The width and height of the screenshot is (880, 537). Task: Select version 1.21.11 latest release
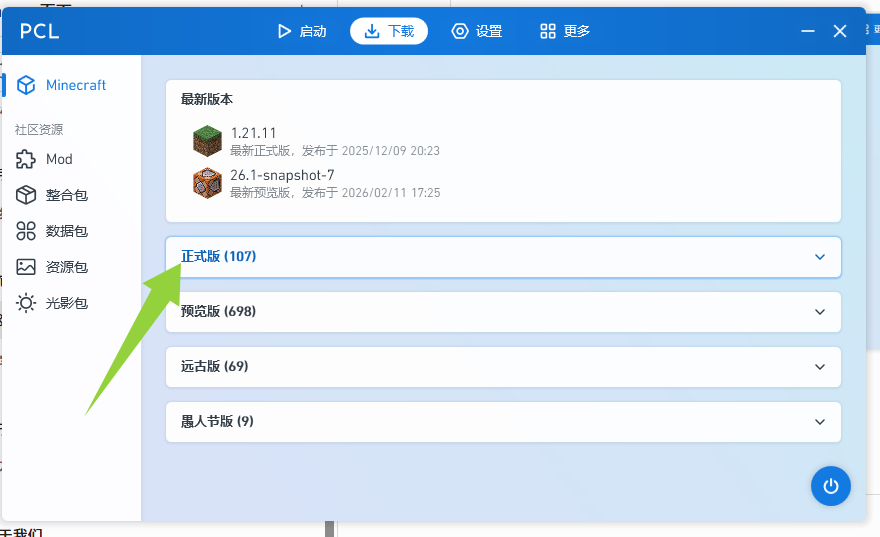[503, 141]
